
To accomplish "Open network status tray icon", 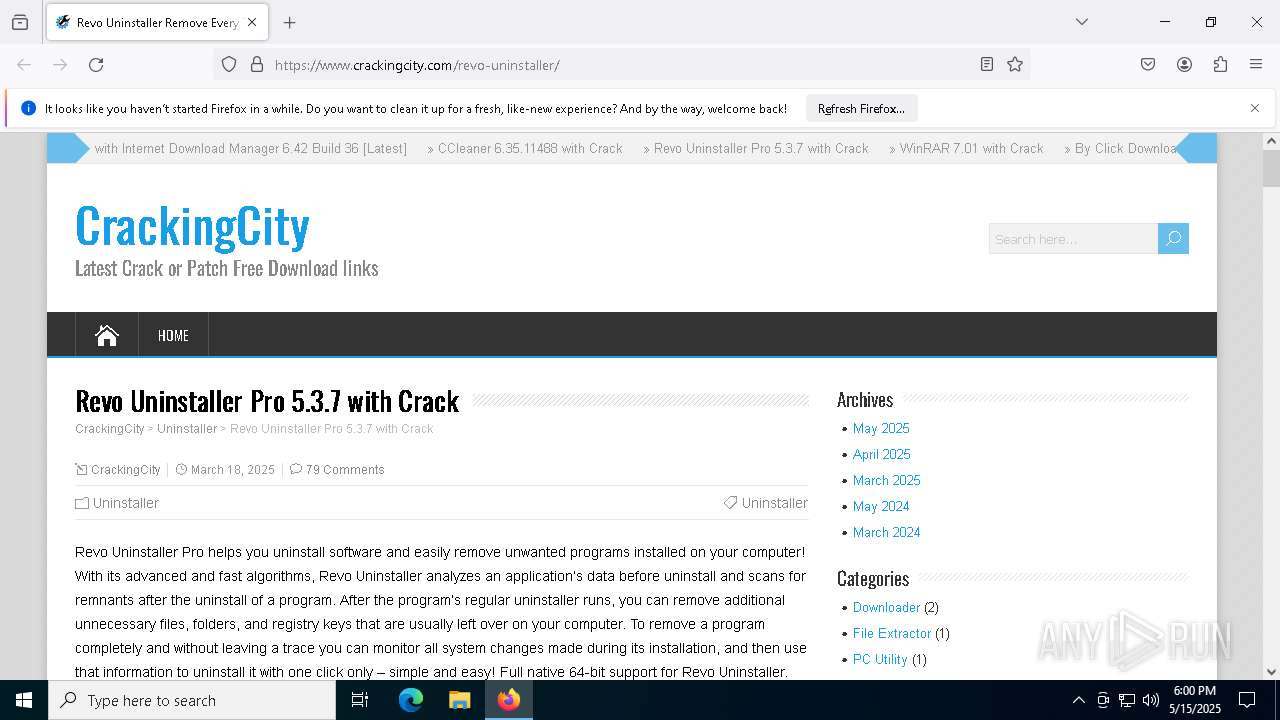I will 1127,700.
